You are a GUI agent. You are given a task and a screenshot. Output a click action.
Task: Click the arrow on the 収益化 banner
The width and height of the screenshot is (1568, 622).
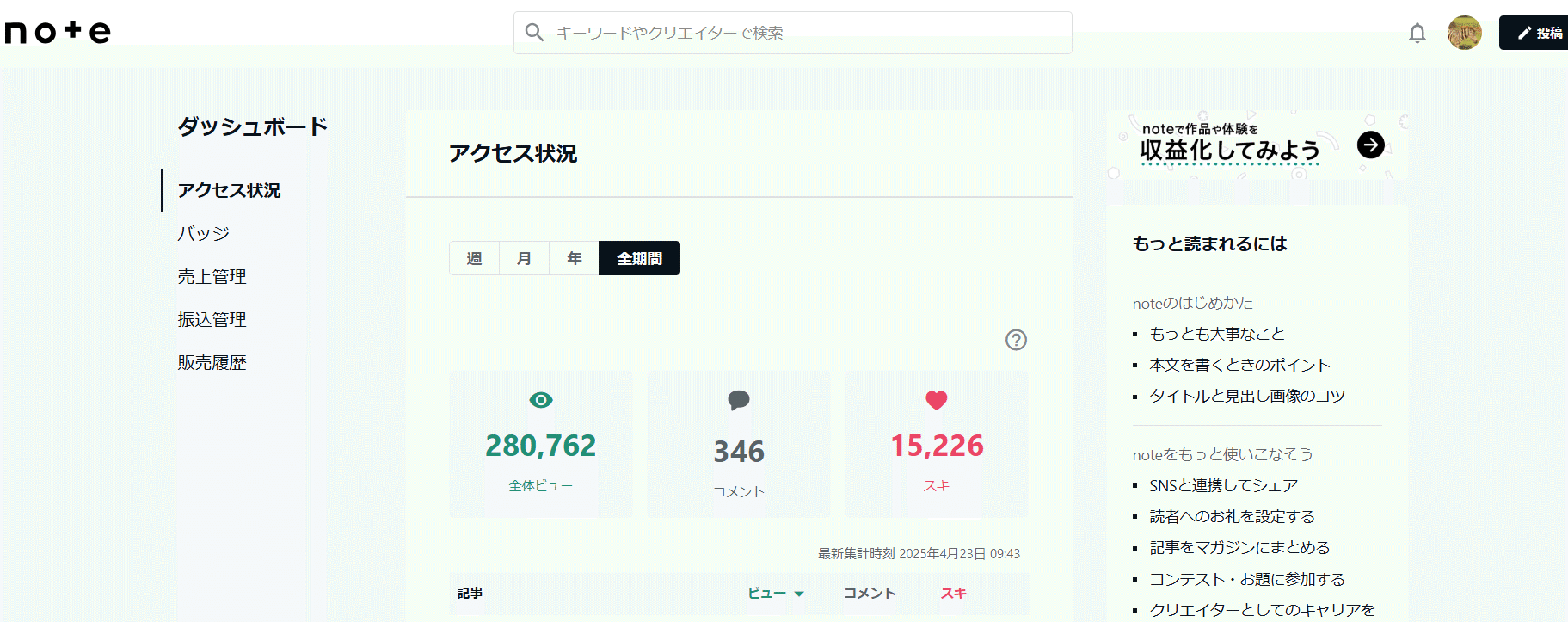point(1370,145)
